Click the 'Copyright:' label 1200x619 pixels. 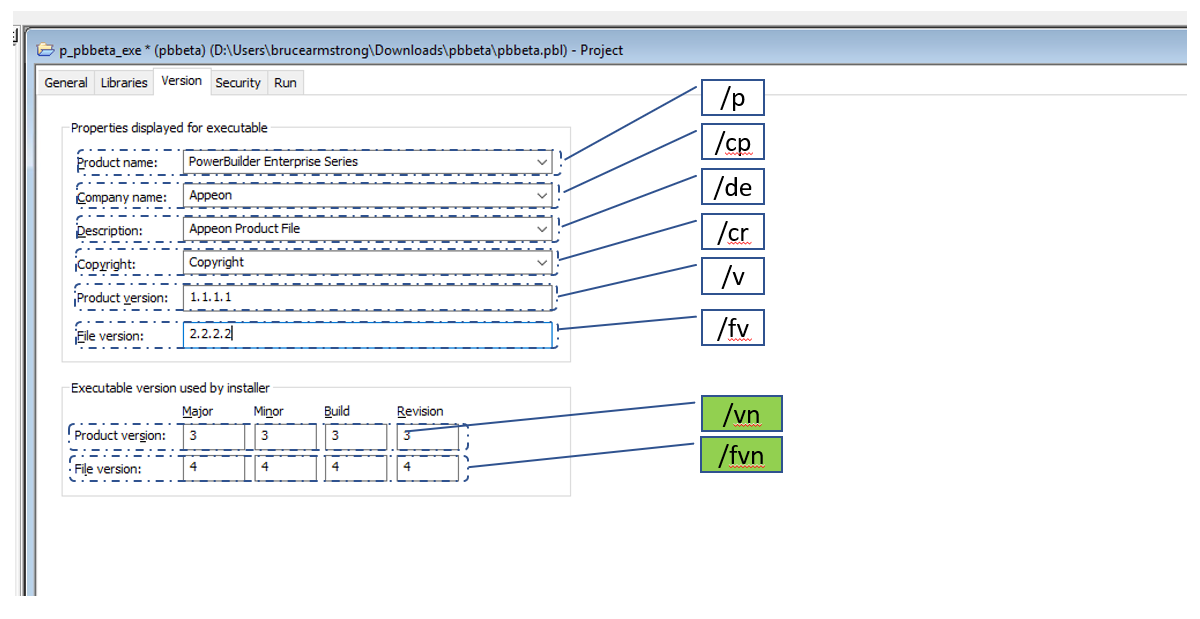pyautogui.click(x=105, y=265)
